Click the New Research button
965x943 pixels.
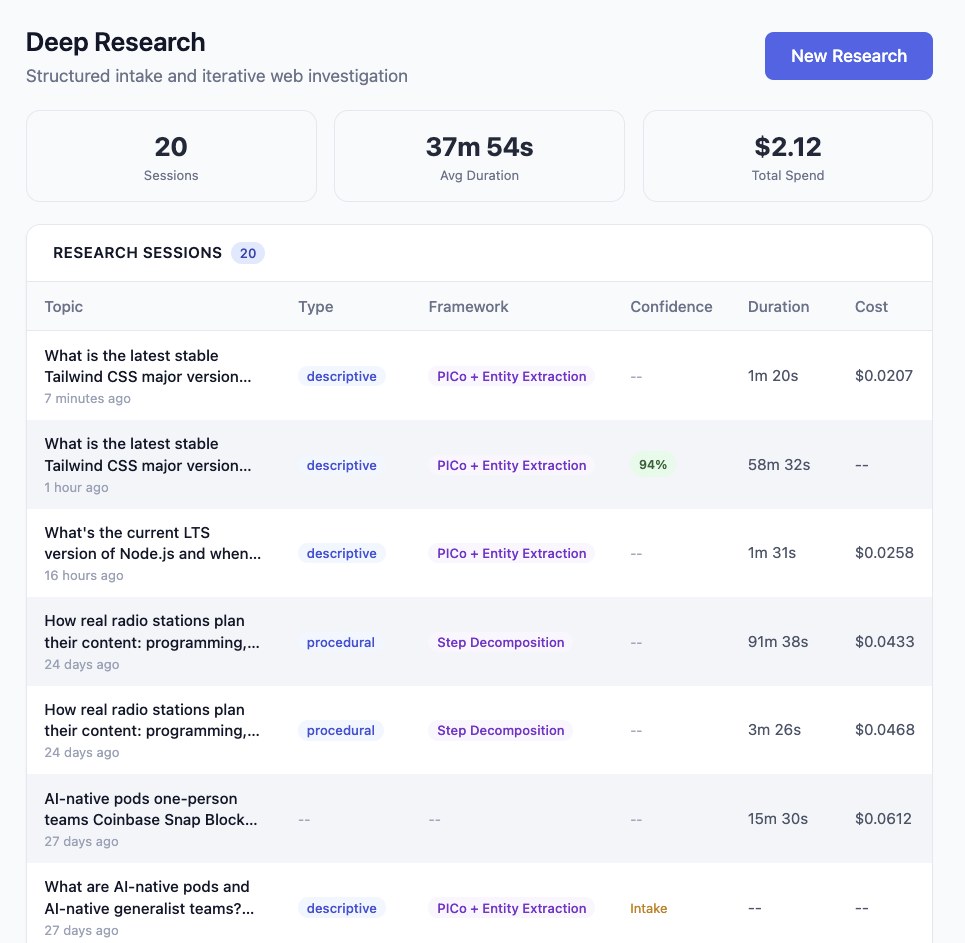point(849,56)
